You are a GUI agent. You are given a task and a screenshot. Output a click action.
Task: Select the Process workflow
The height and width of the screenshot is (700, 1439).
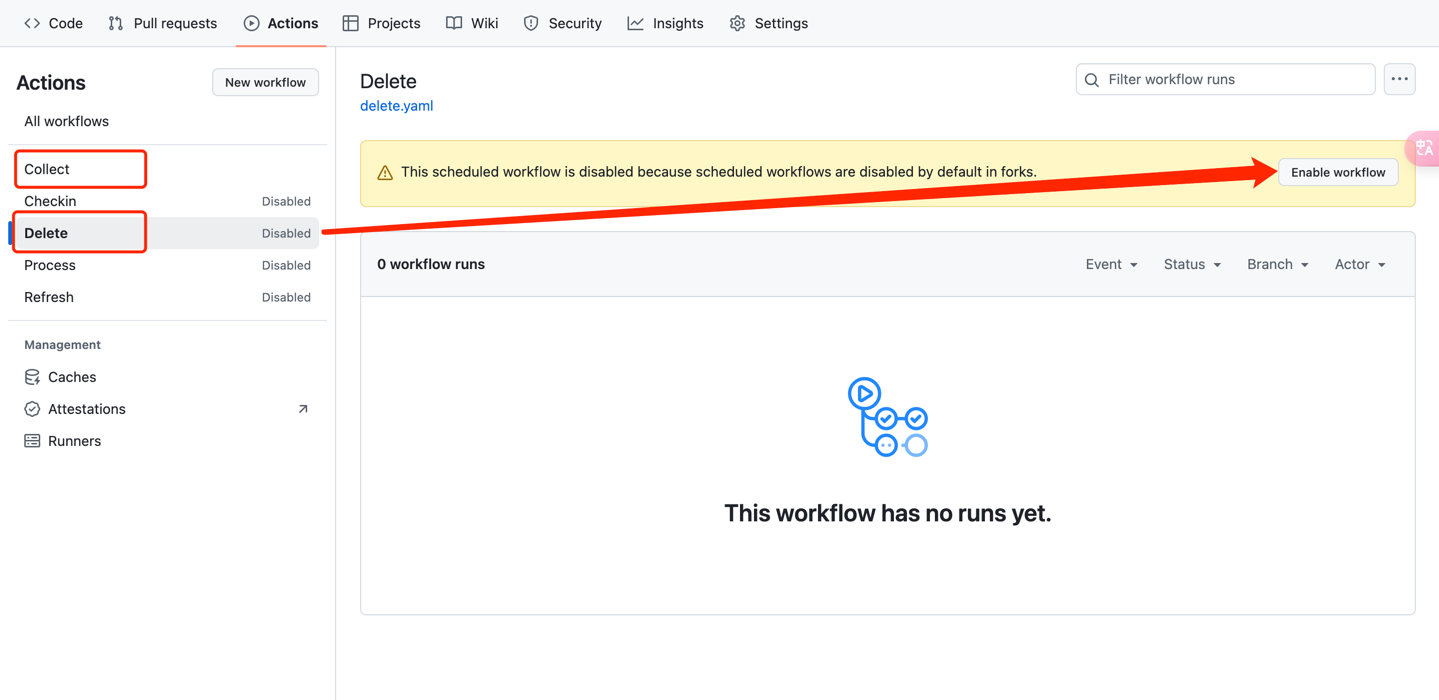(x=166, y=265)
